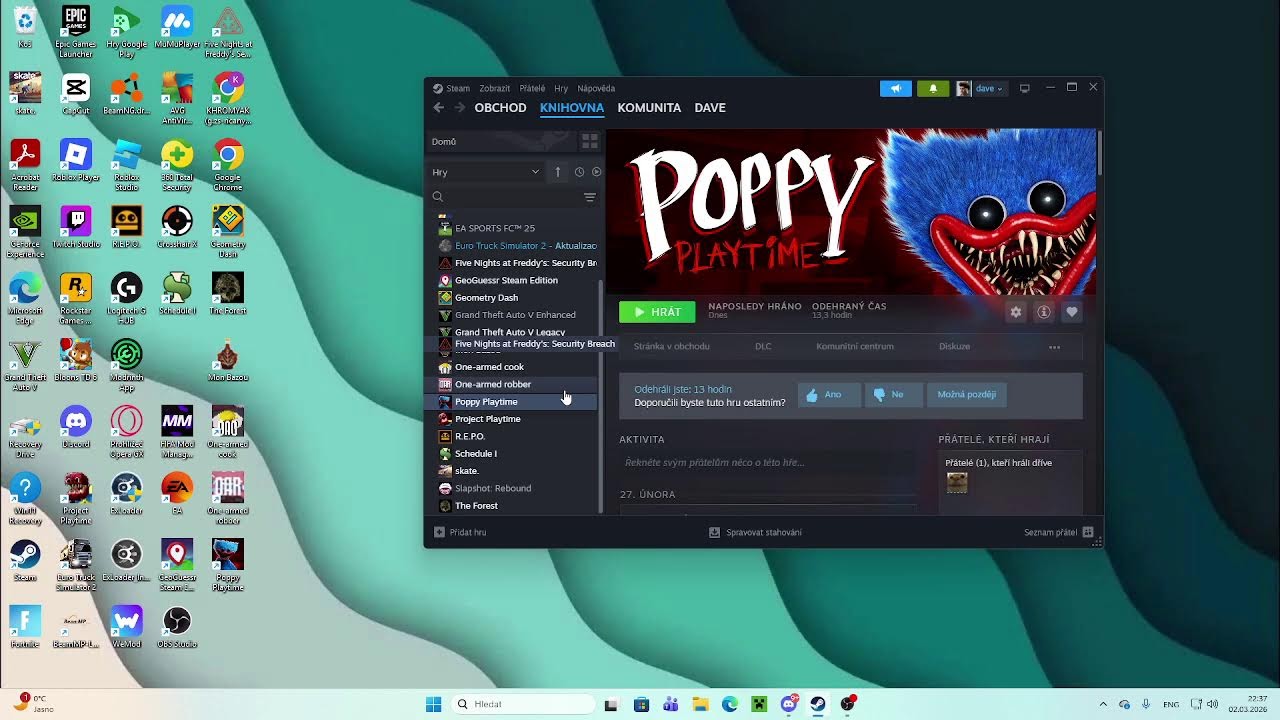
Task: Switch to Big Picture mode monitor icon
Action: pyautogui.click(x=1024, y=88)
